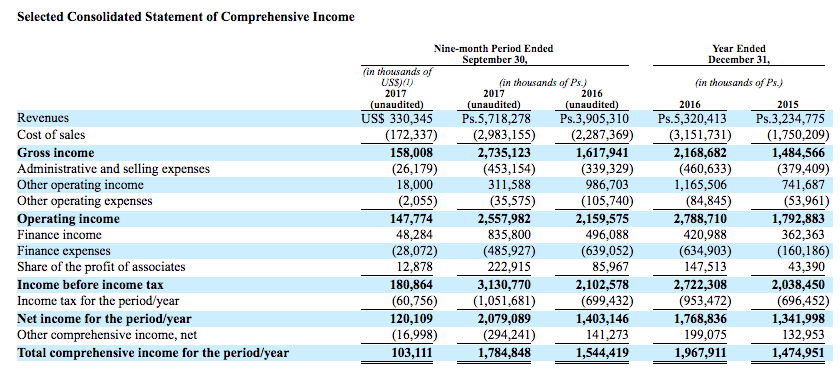
Task: Select the Cost of sales label
Action: pos(51,134)
